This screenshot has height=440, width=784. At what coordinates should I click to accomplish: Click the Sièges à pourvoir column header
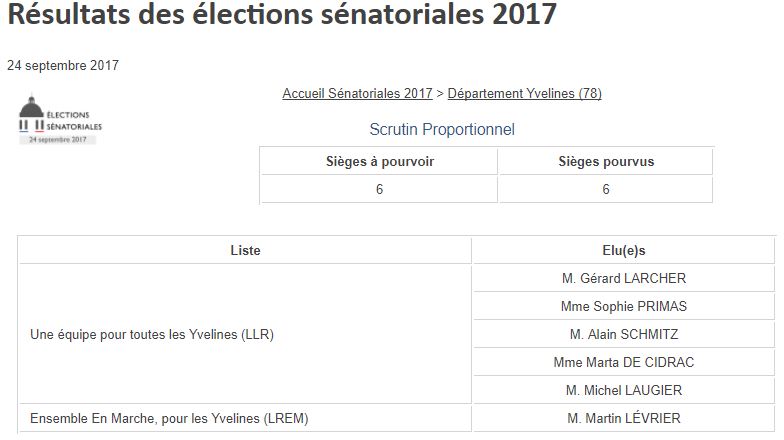click(x=380, y=161)
